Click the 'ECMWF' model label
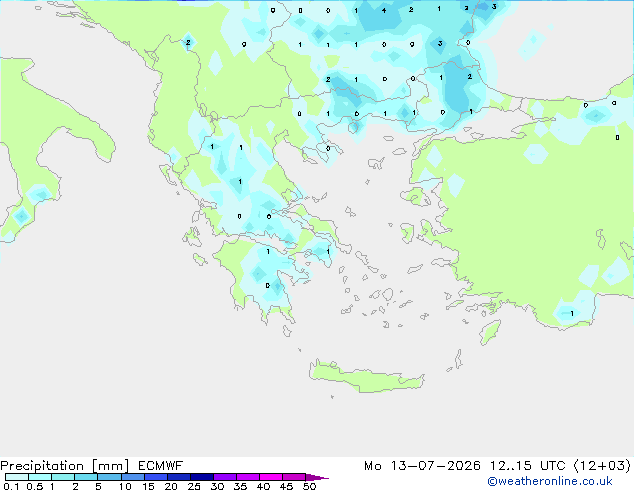 click(x=161, y=466)
